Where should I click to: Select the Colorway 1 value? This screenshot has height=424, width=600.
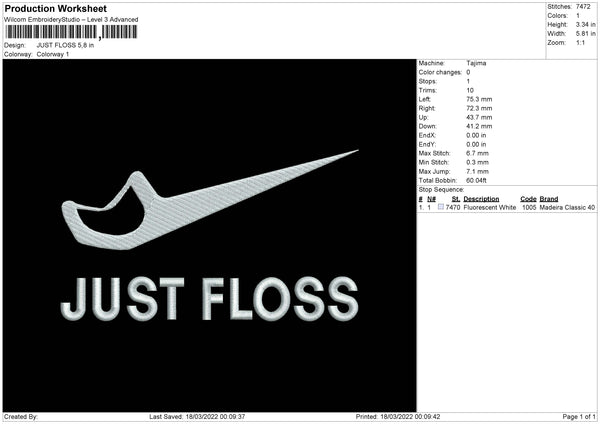pos(53,54)
